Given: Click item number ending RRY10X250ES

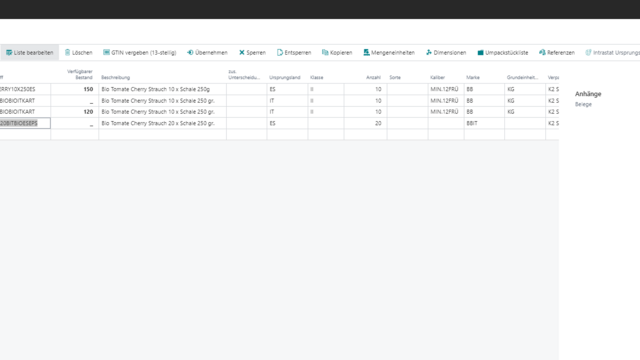Looking at the screenshot, I should coord(18,89).
